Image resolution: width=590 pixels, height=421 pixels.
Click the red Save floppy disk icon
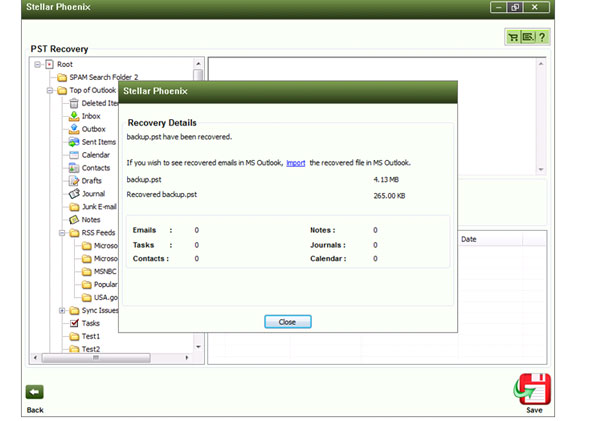pos(532,389)
